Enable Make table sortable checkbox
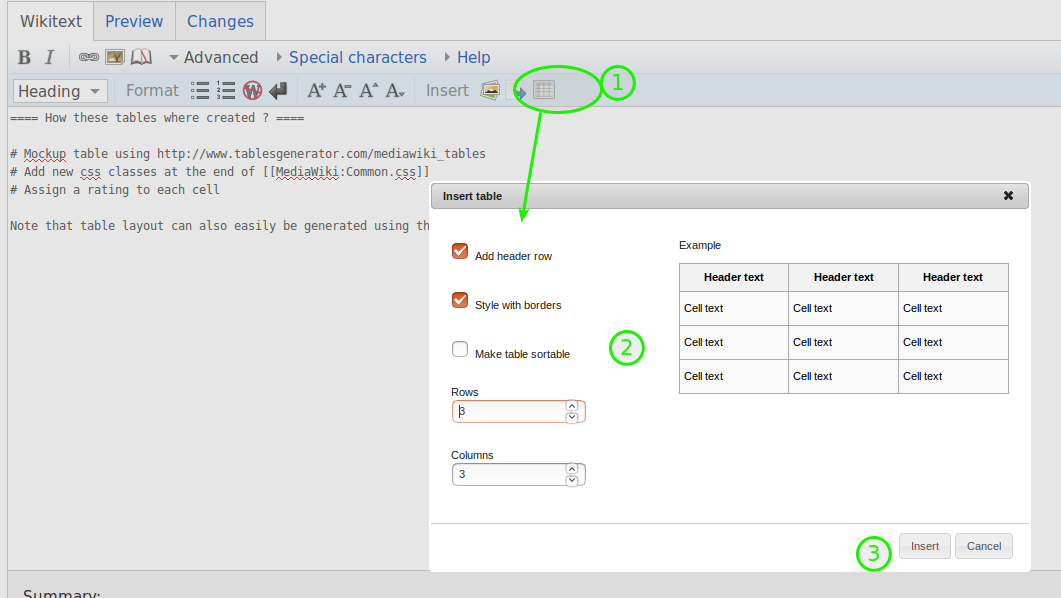Screen dimensions: 1061x598 click(460, 349)
